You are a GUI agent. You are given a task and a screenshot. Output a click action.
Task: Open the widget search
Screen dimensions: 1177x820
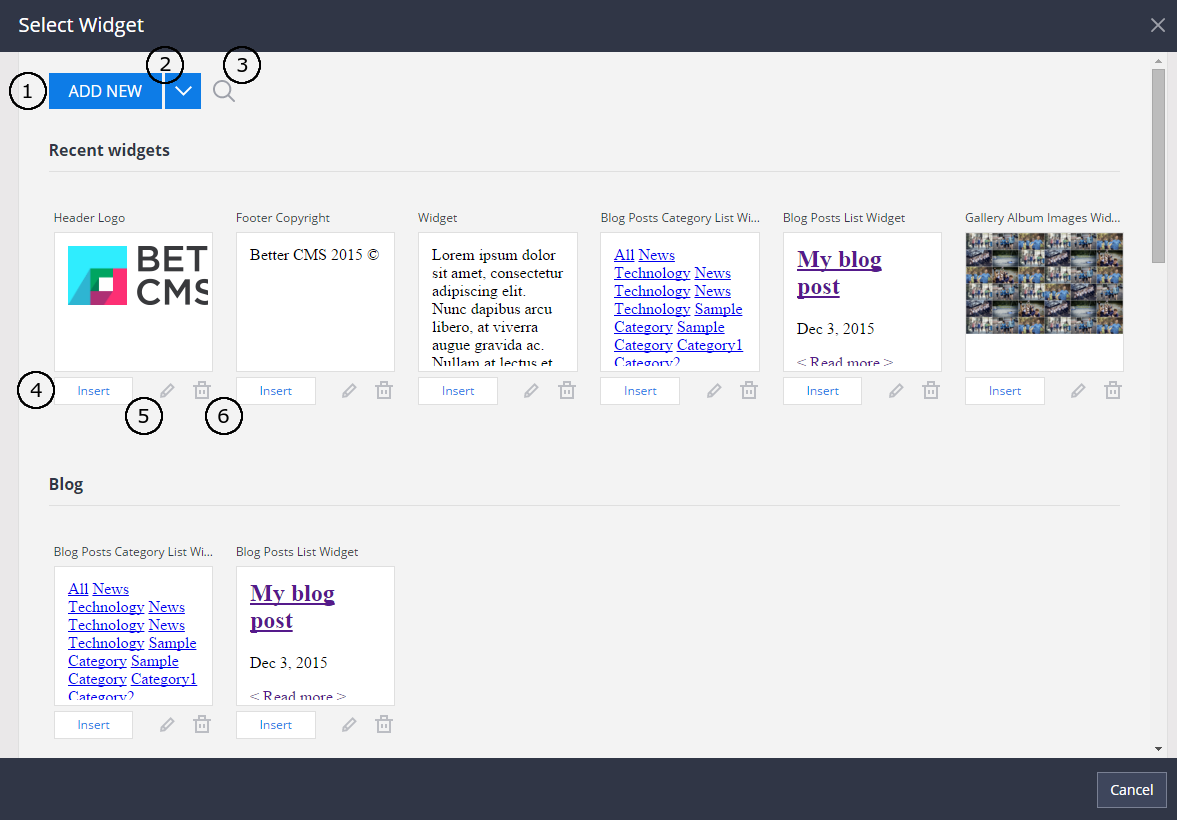[223, 91]
